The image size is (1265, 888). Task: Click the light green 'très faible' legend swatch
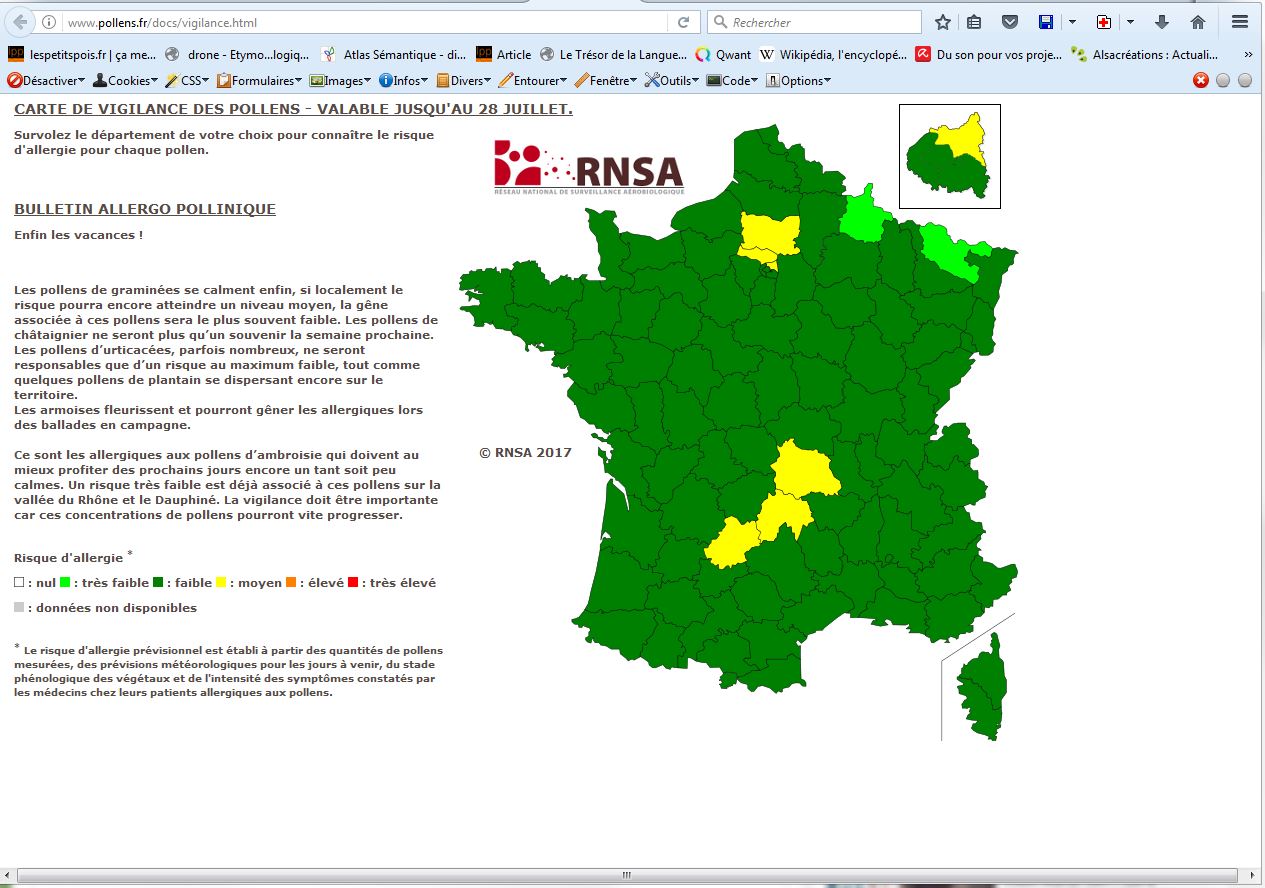pyautogui.click(x=65, y=582)
